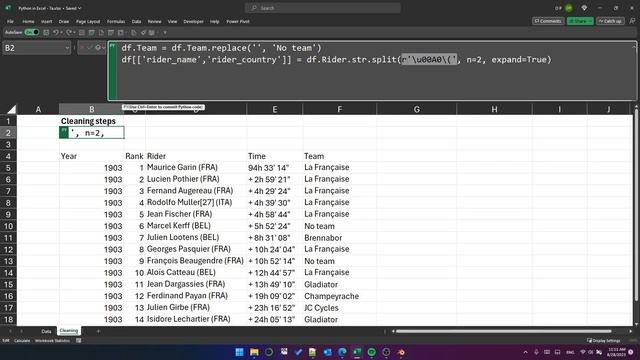Click Workbook Statistics in status bar
This screenshot has width=640, height=360.
click(x=52, y=340)
